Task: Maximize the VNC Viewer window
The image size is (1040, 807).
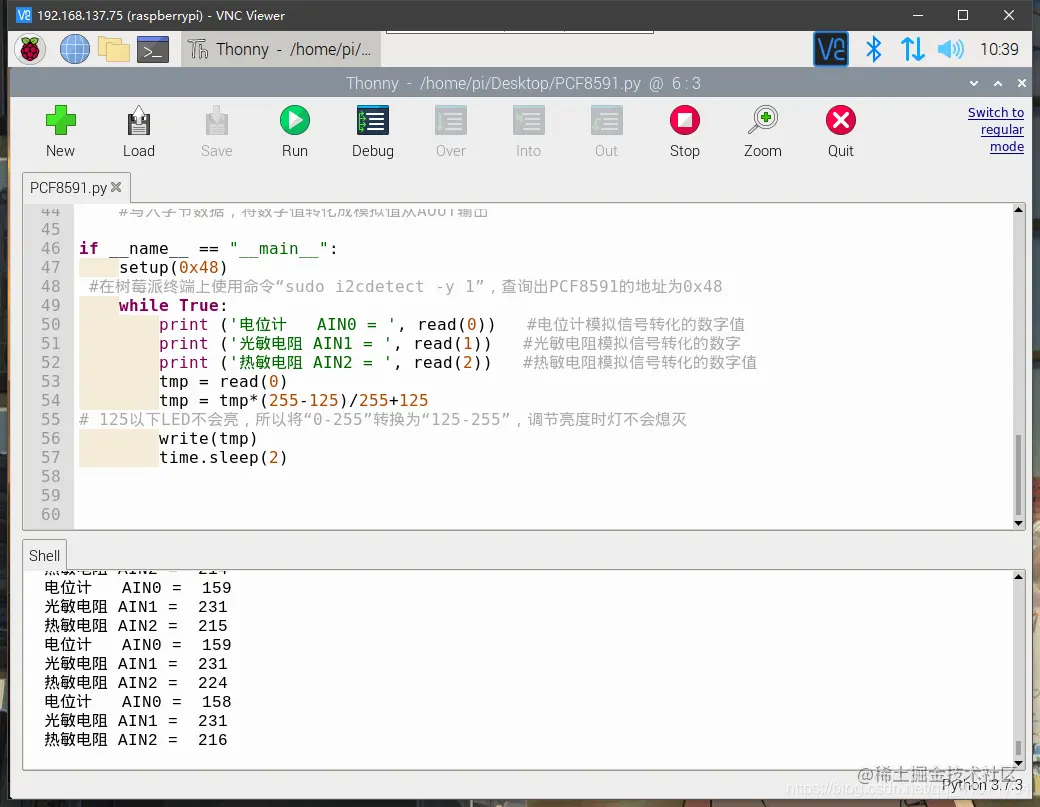Action: (x=963, y=15)
